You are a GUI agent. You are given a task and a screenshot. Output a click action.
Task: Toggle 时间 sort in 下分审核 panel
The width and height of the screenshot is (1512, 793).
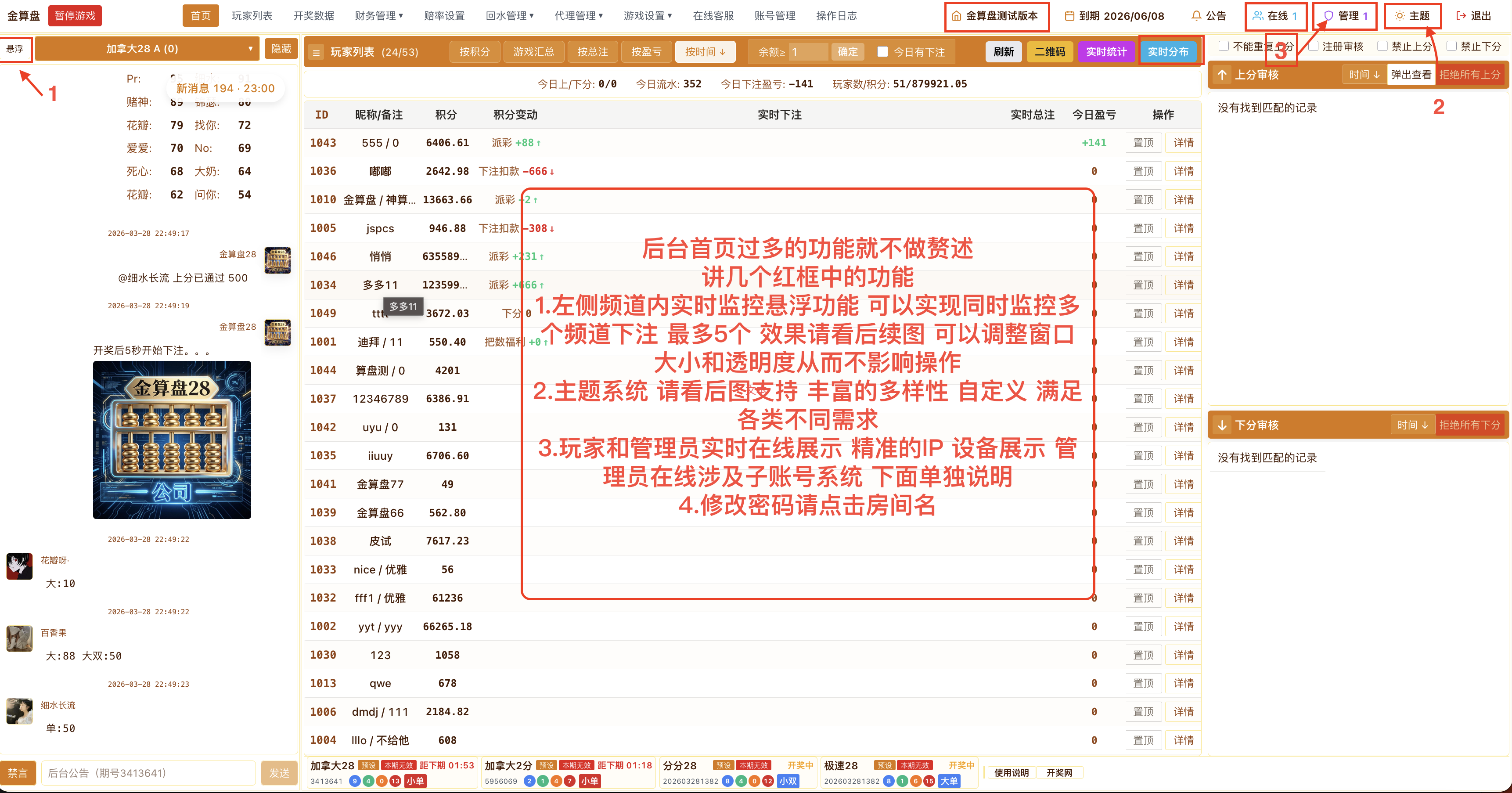[x=1412, y=425]
